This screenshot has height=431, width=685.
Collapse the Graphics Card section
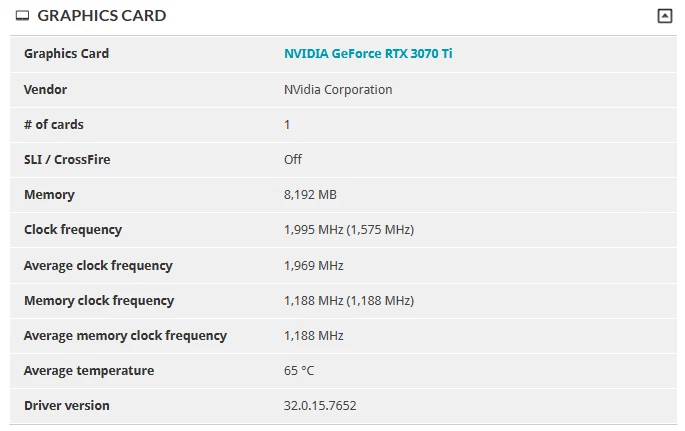[x=664, y=16]
